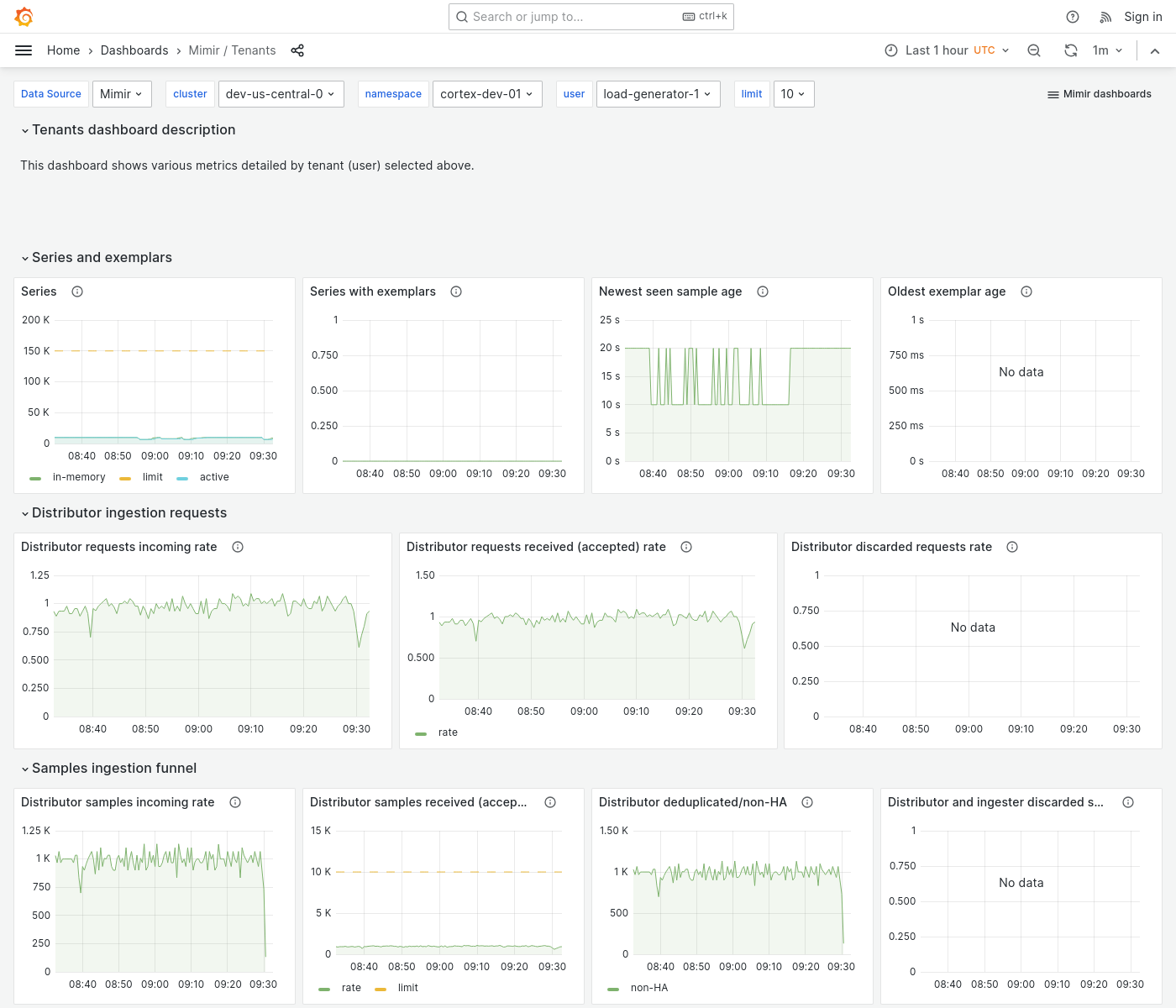Change the limit value from 10
1176x1008 pixels.
coord(793,94)
